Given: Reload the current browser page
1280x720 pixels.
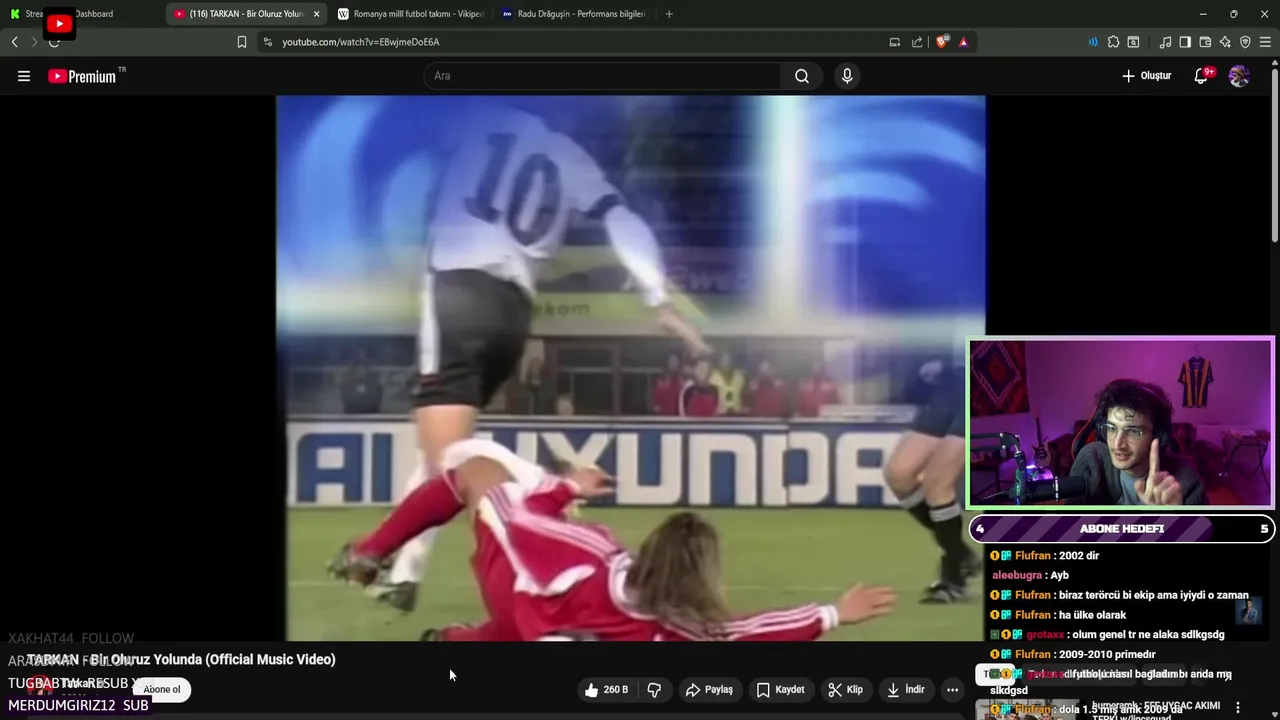Looking at the screenshot, I should click(54, 42).
